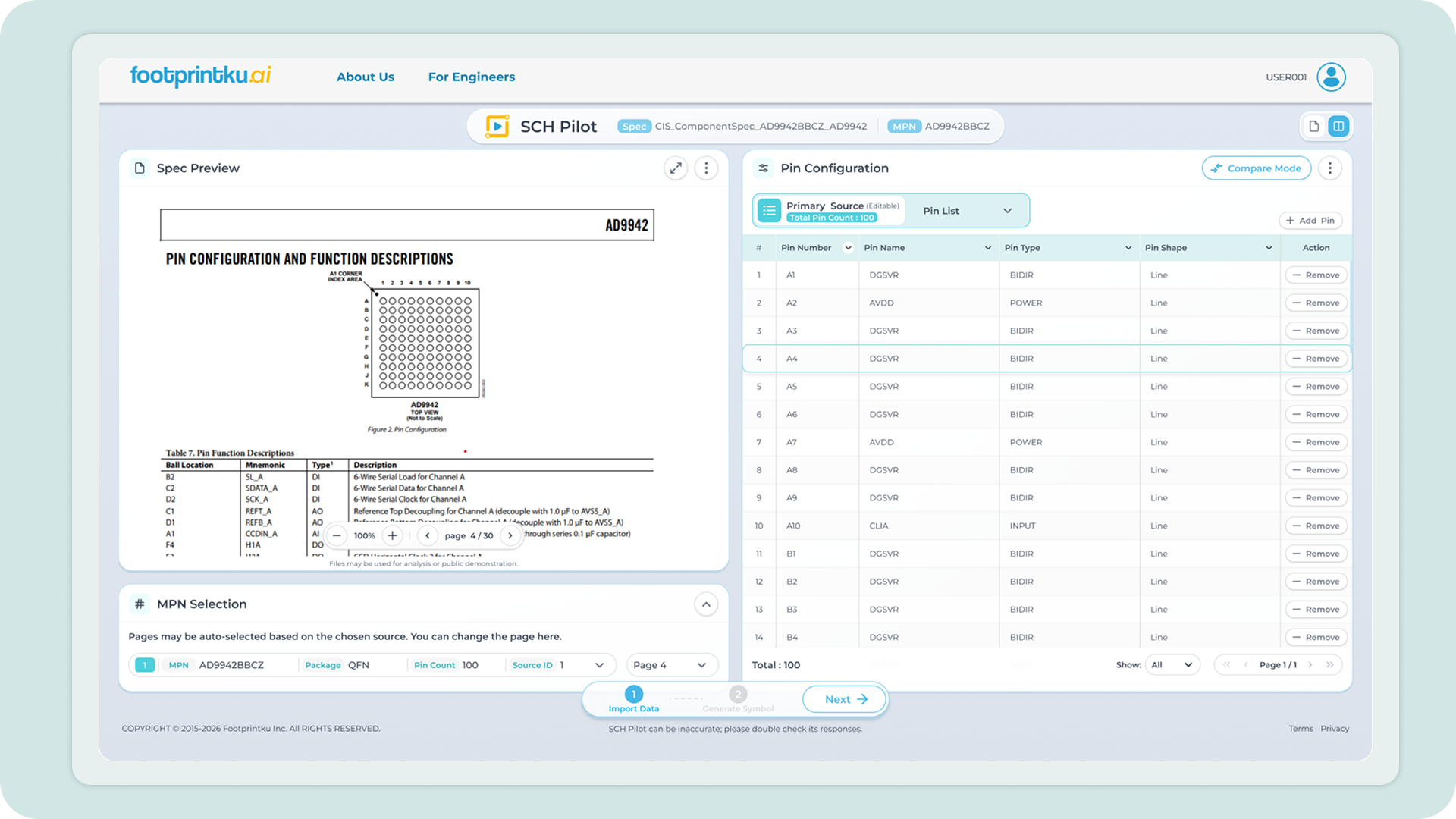
Task: Click the MPN AD9942BBCZ header tag
Action: (x=939, y=127)
